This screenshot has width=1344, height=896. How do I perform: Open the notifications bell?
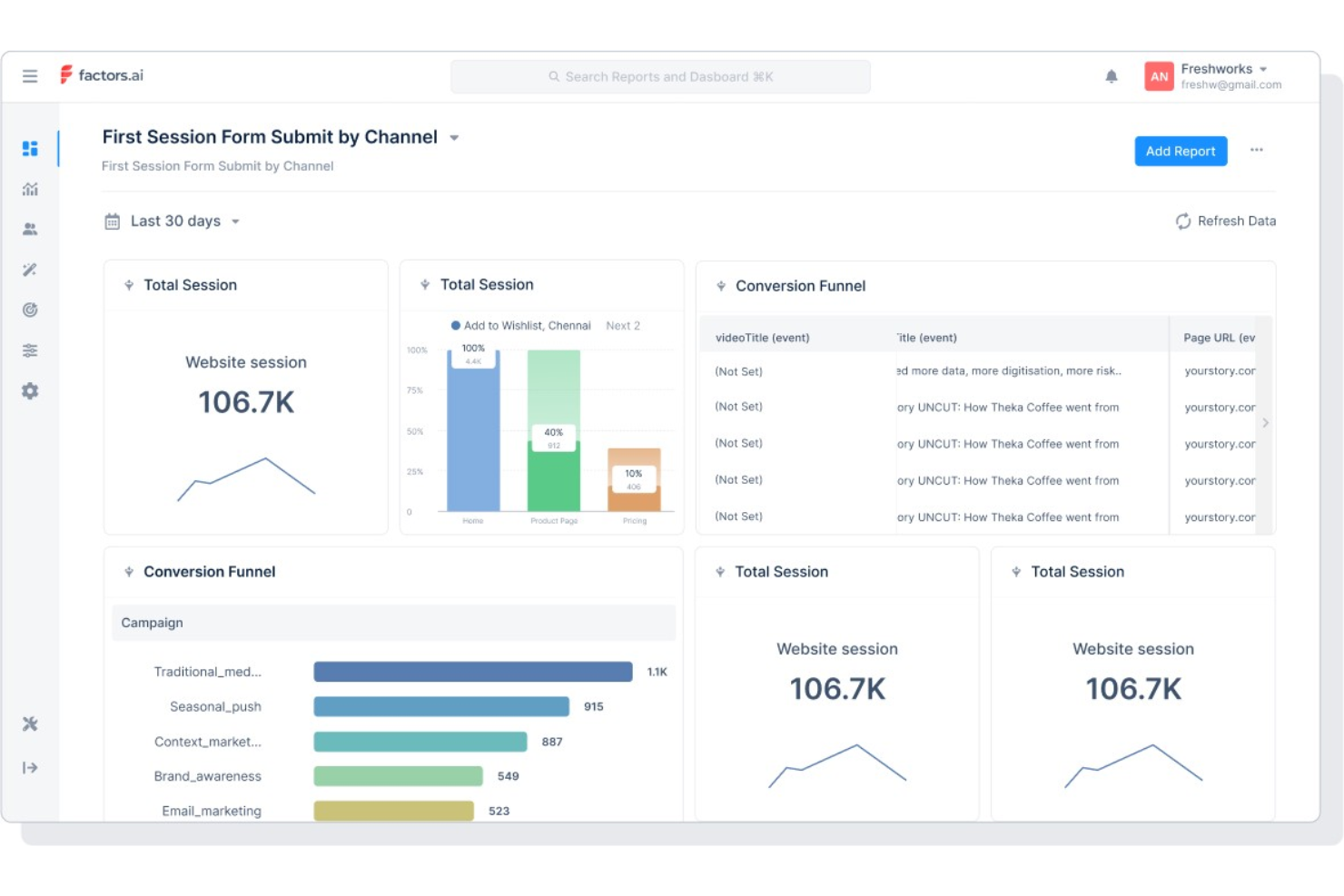pyautogui.click(x=1112, y=76)
